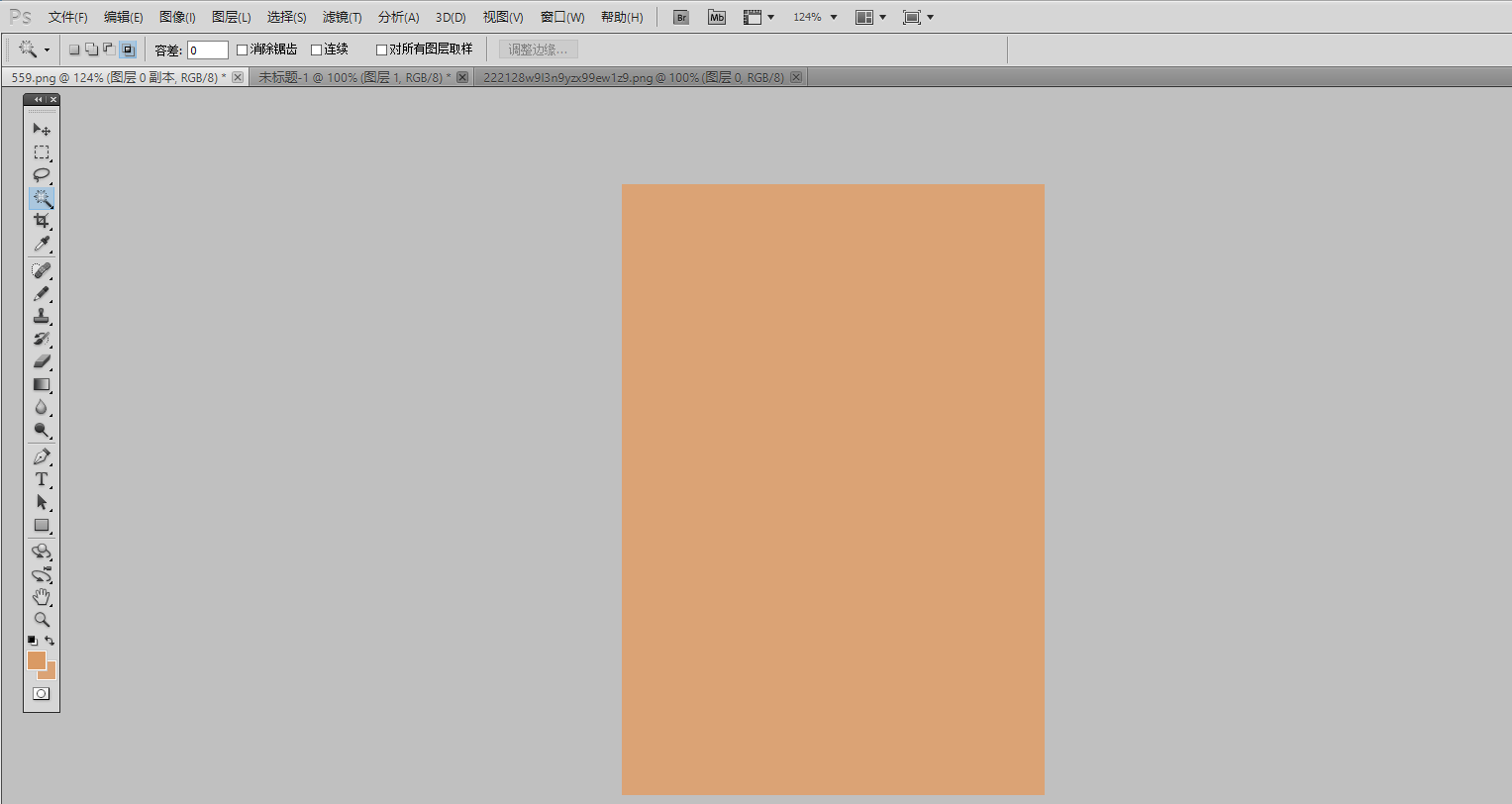Select the 3D Camera Rotate tool
The width and height of the screenshot is (1512, 804).
click(42, 575)
